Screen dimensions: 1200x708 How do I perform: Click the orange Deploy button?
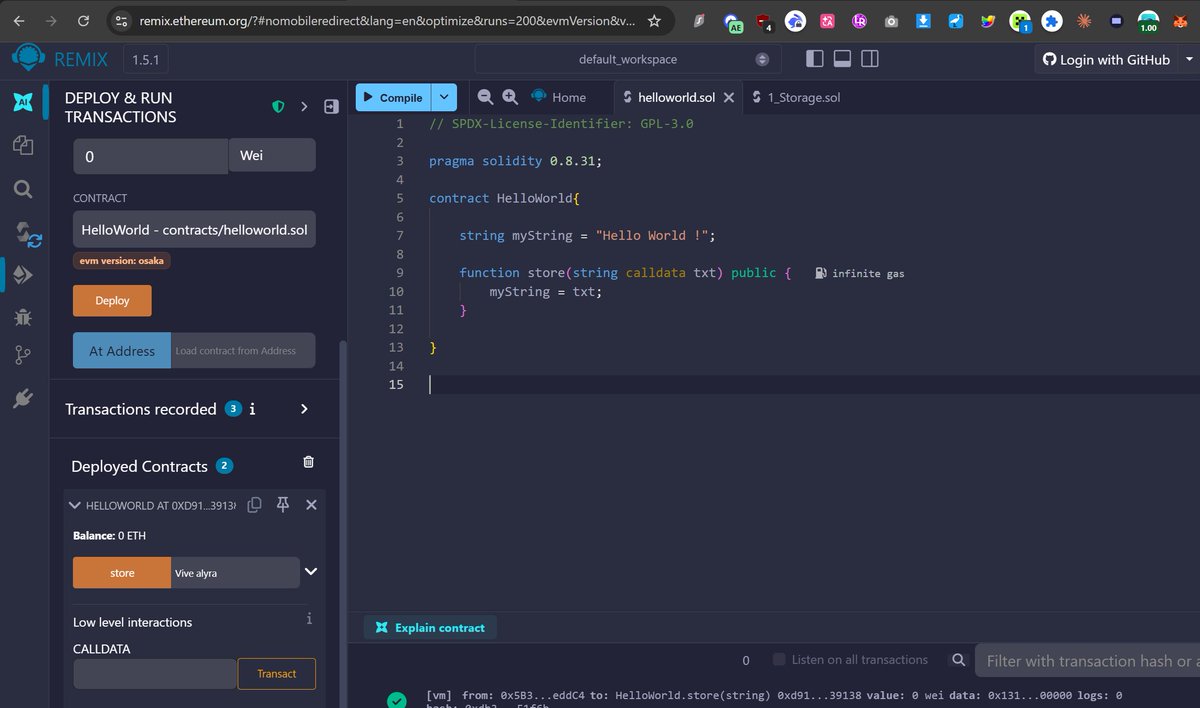112,300
